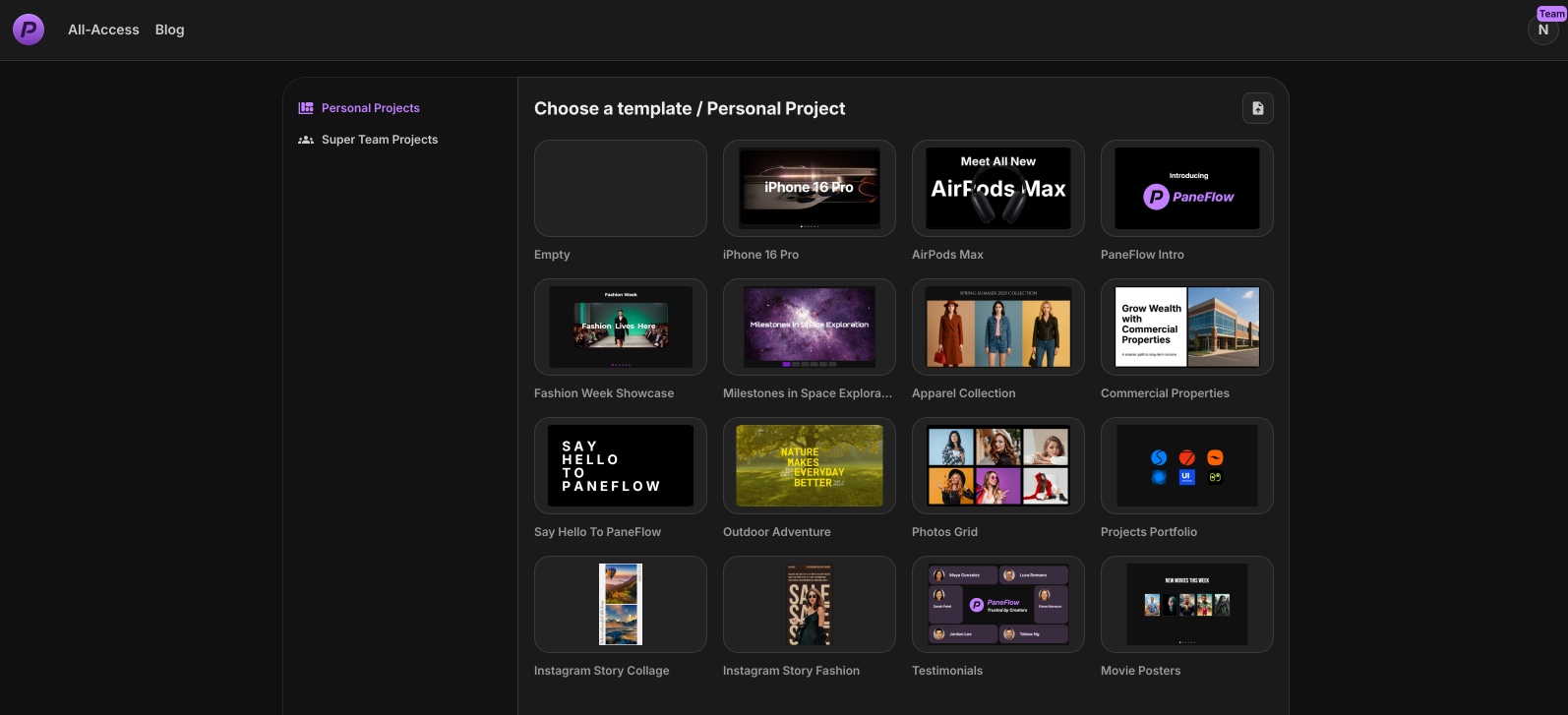1568x715 pixels.
Task: Click the Personal Projects dashboard icon
Action: pyautogui.click(x=306, y=108)
